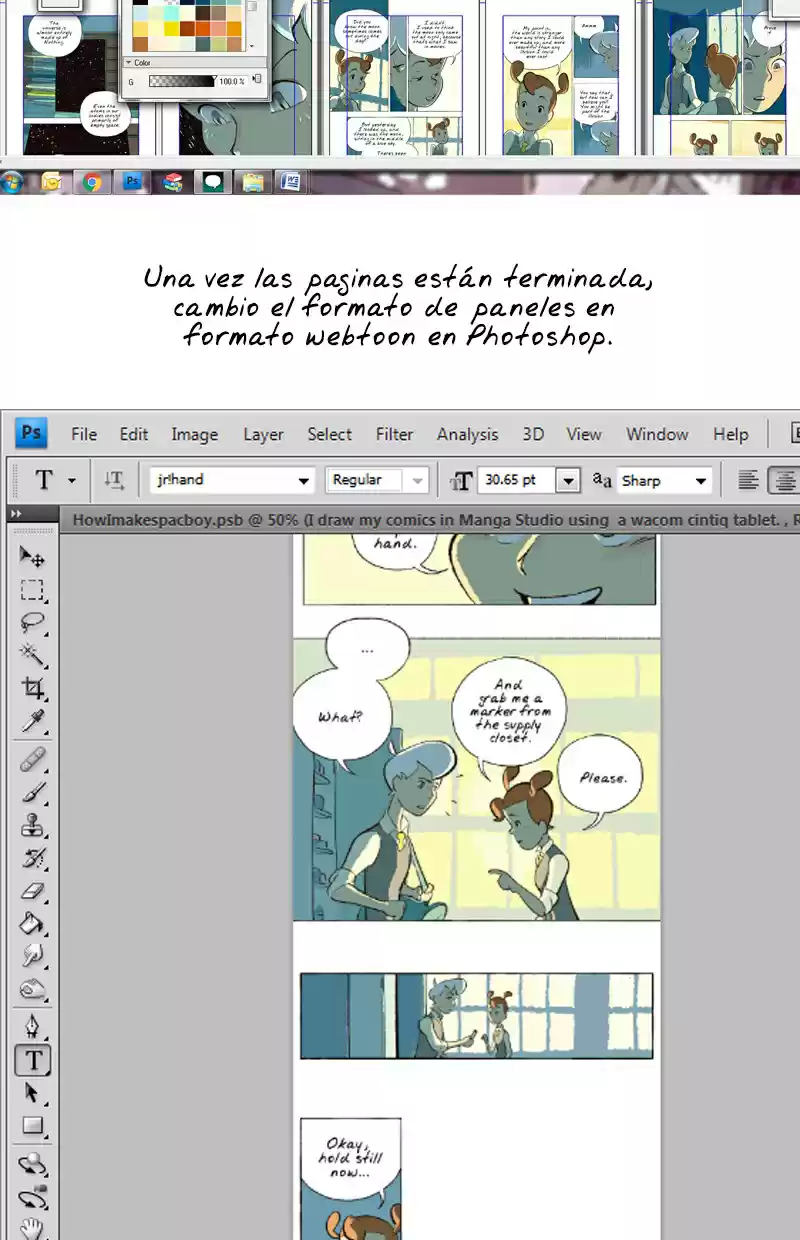Viewport: 800px width, 1240px height.
Task: Collapse the Color panel section triangle
Action: (x=129, y=62)
